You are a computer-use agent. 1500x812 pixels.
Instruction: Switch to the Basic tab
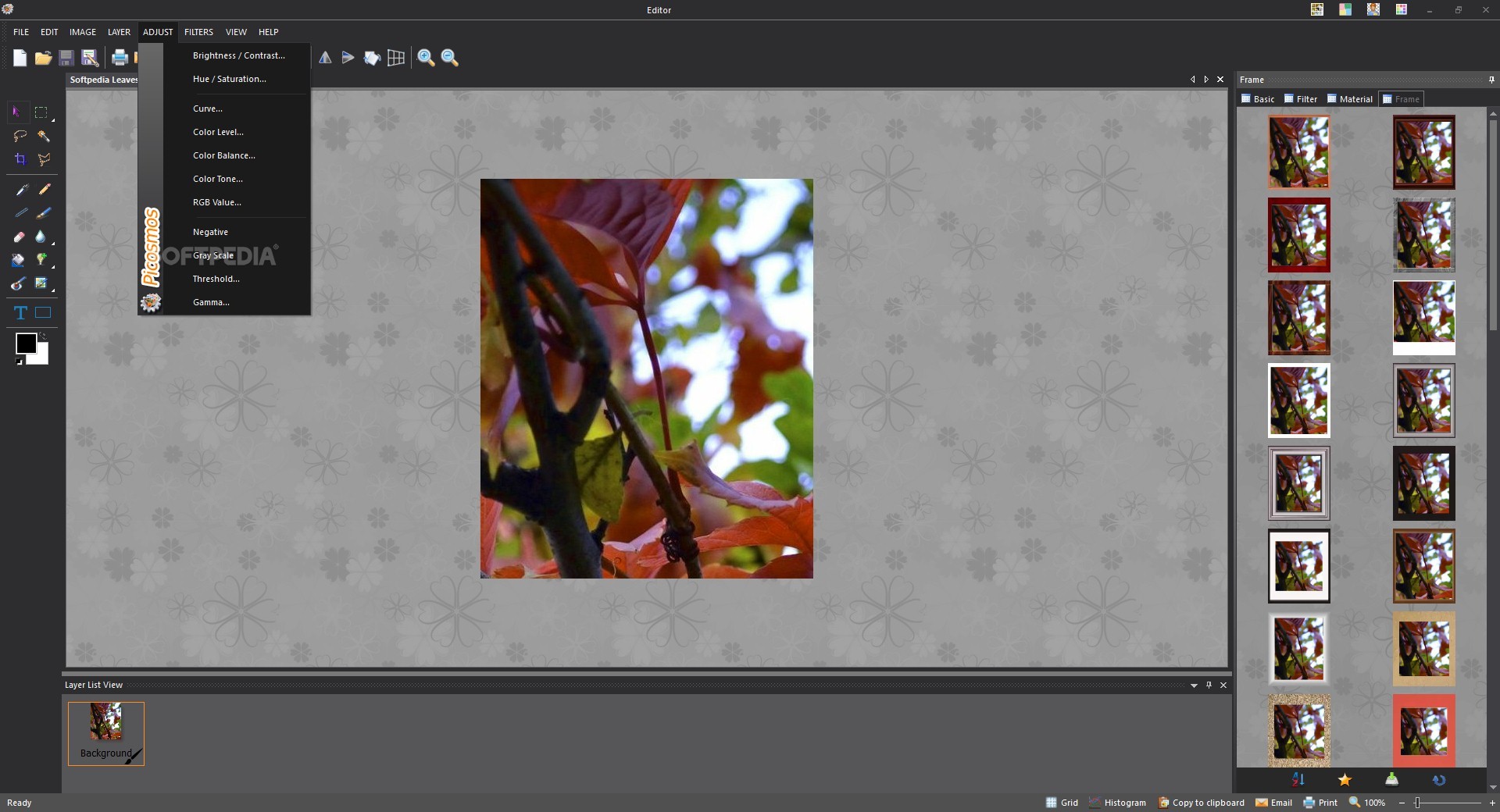[x=1258, y=99]
